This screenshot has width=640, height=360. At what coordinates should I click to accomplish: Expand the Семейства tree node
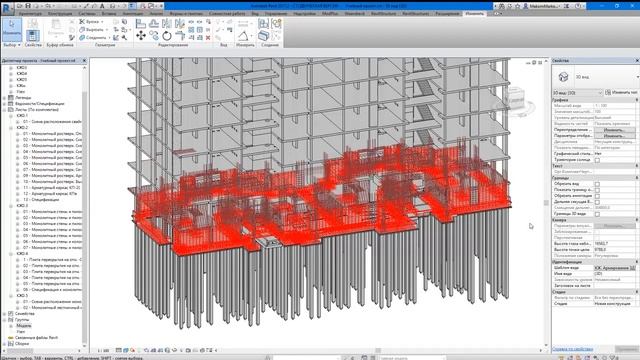[4, 314]
